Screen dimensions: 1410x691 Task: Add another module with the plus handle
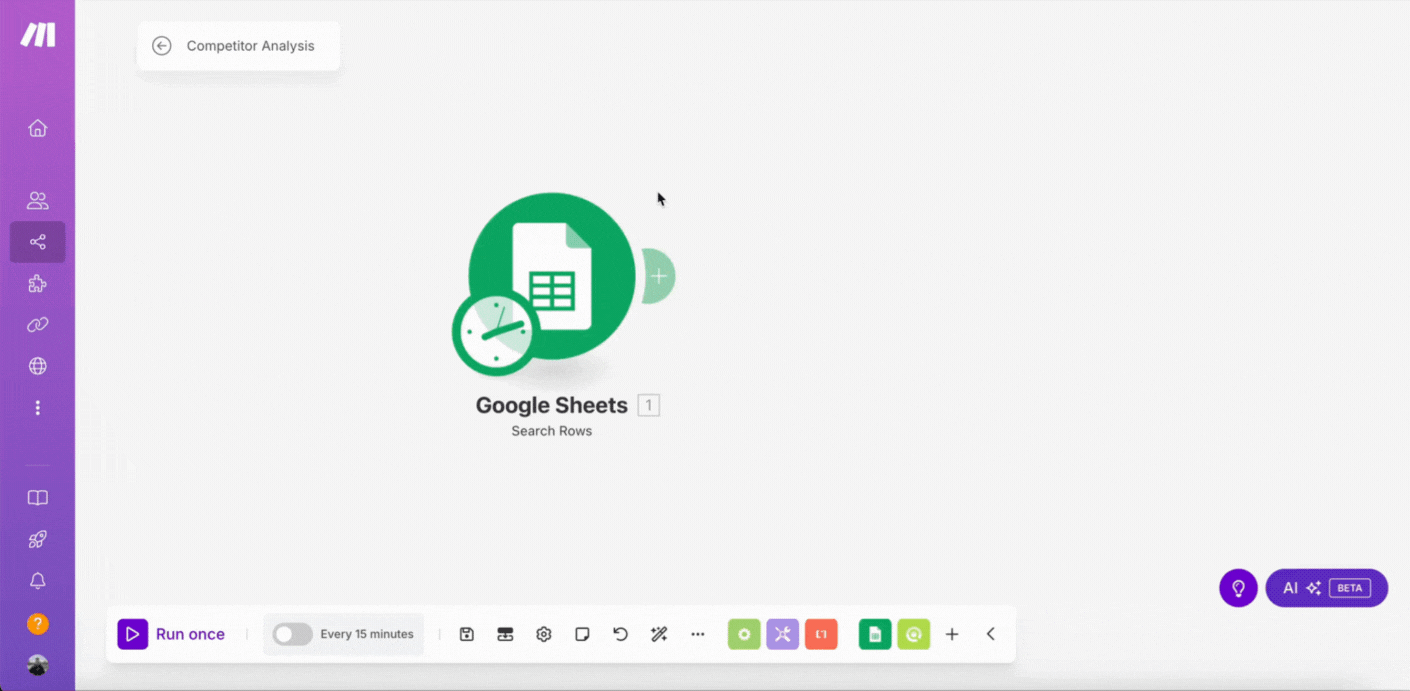click(x=658, y=276)
